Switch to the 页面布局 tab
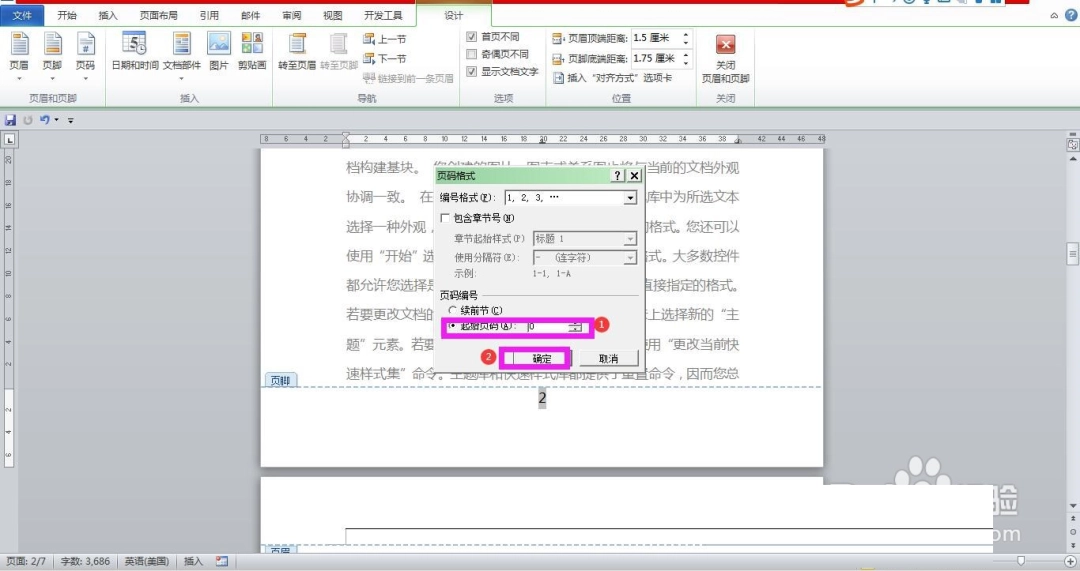 click(x=158, y=15)
